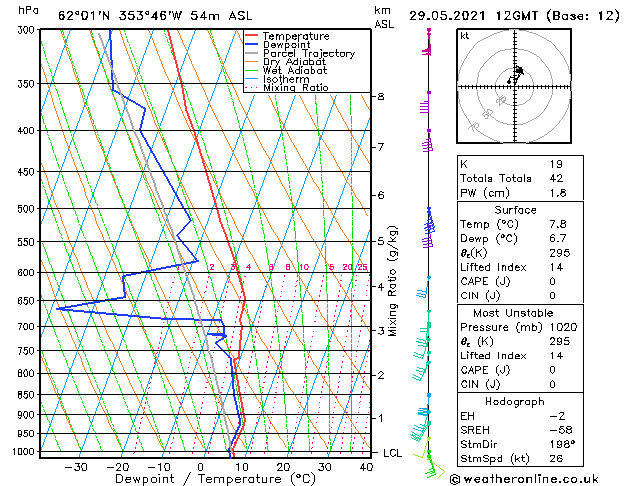This screenshot has width=629, height=486.
Task: Click the surface Dewp value 6.7
Action: (x=558, y=239)
